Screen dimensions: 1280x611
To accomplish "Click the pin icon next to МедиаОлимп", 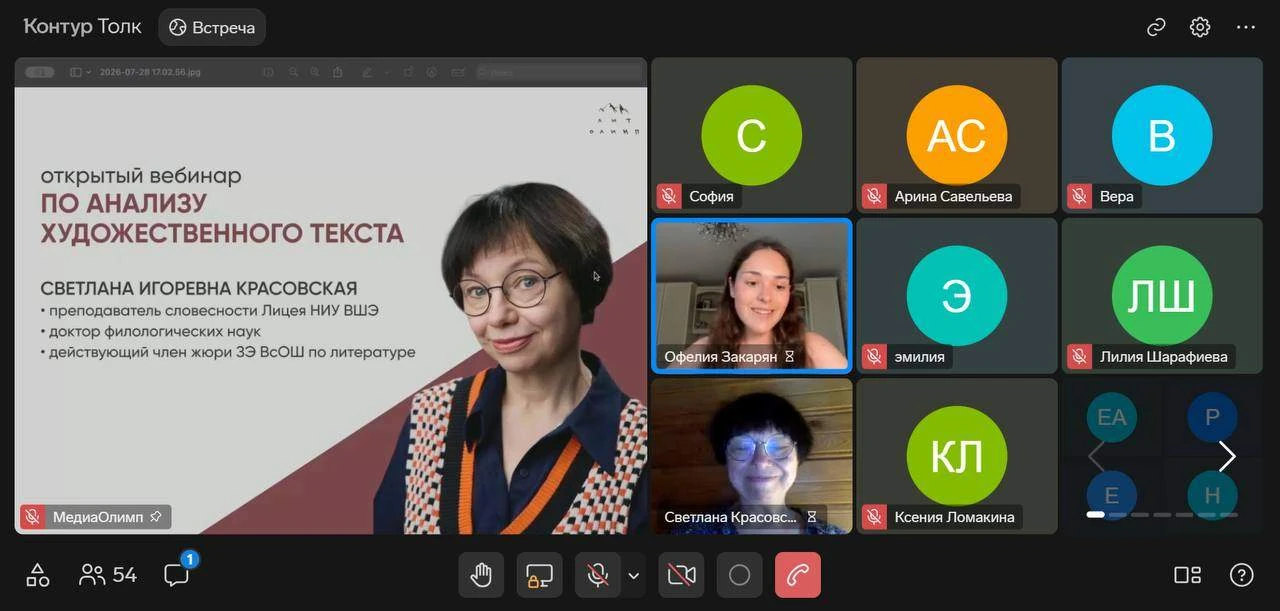I will coord(156,517).
